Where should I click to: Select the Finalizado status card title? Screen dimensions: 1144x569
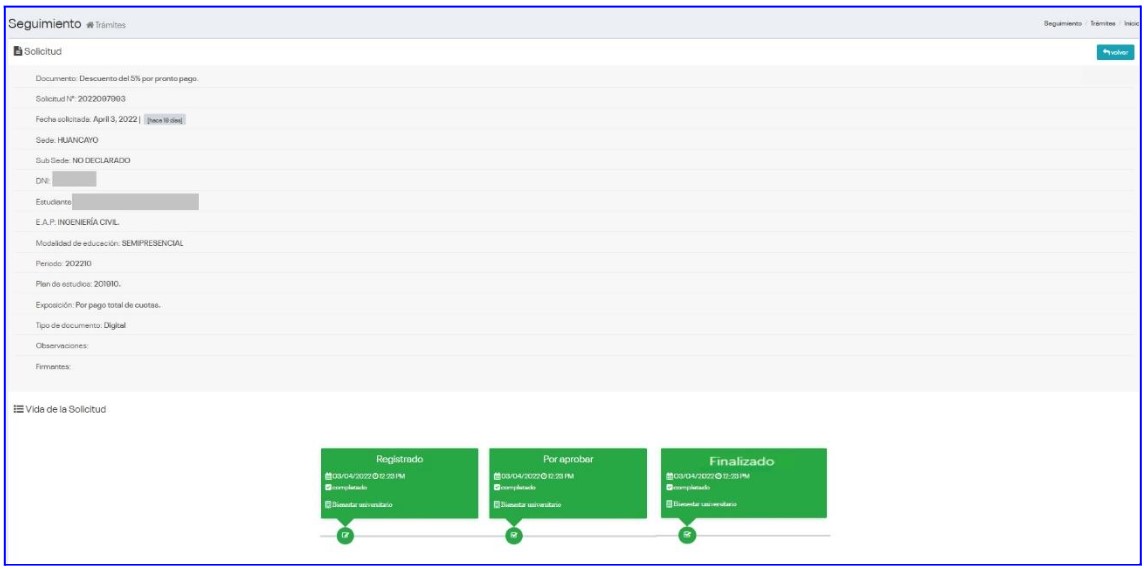[x=743, y=461]
